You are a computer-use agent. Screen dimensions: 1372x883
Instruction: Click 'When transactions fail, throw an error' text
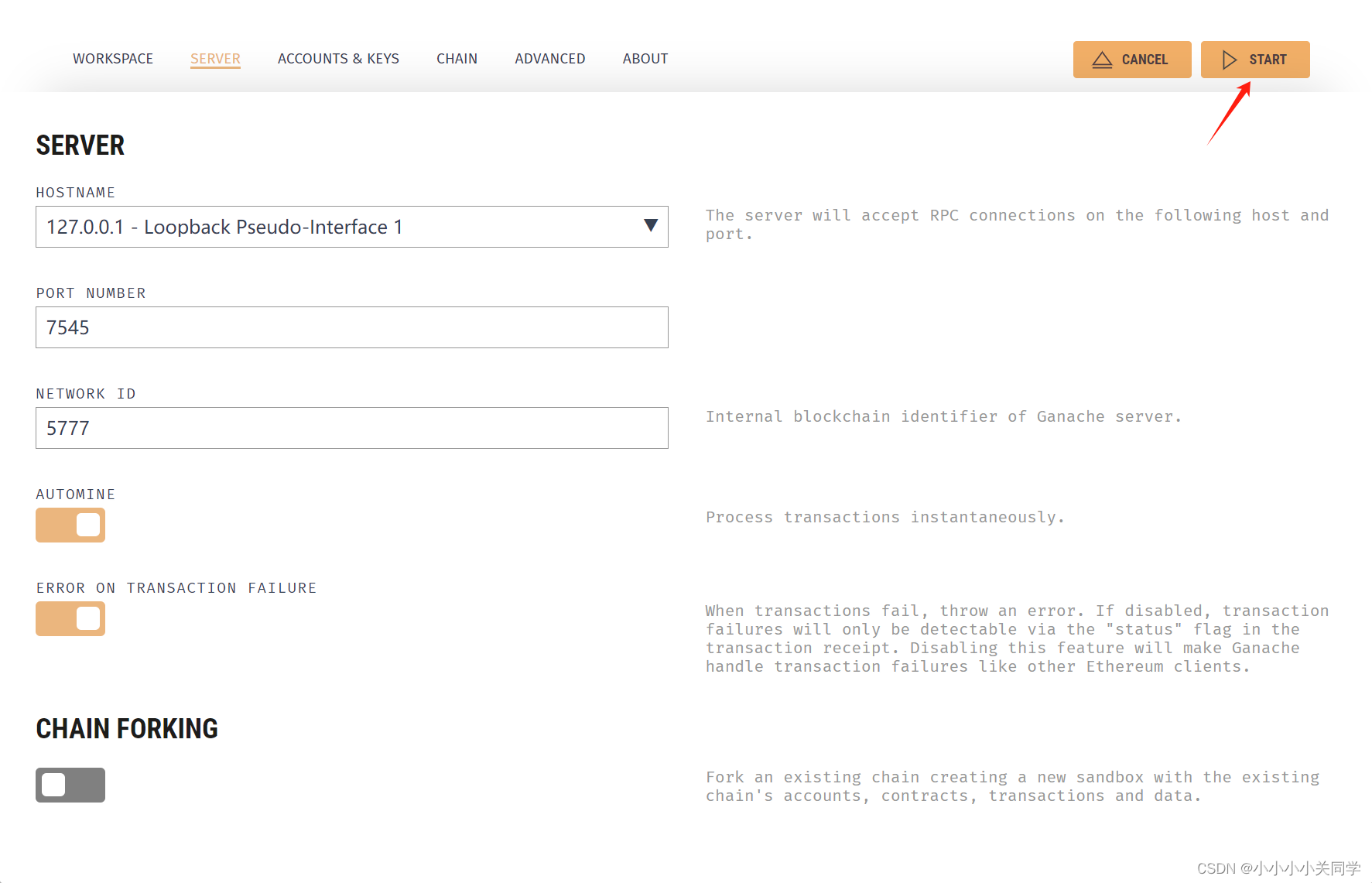(1018, 638)
